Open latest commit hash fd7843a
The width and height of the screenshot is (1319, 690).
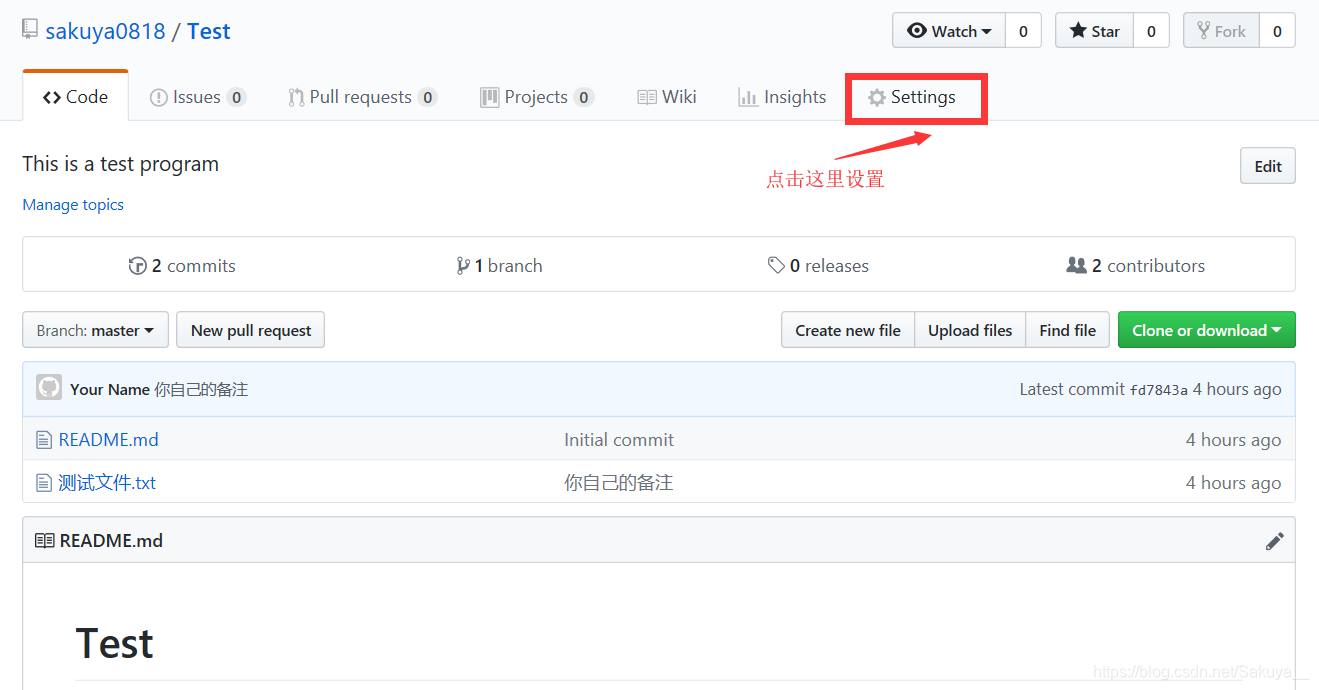(1159, 390)
